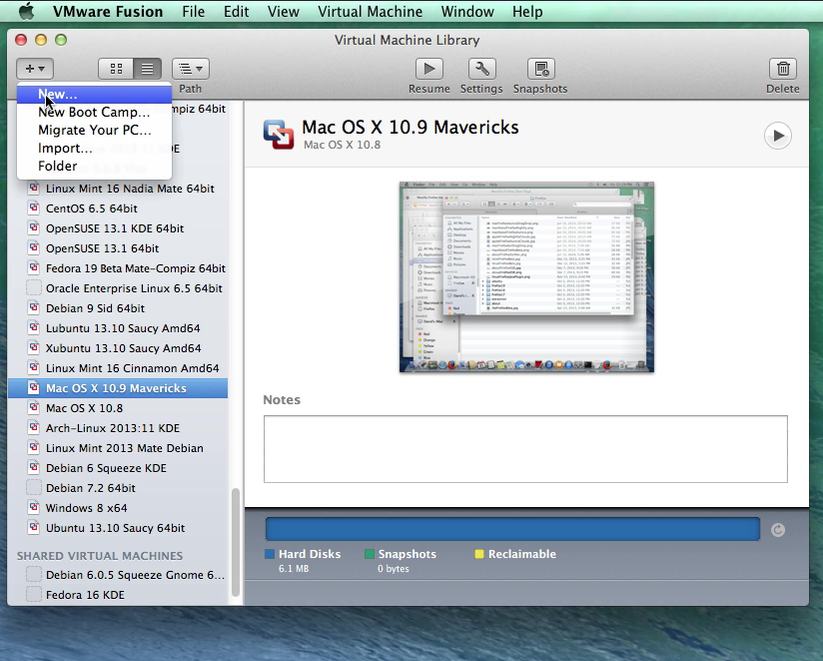Click the icon beside OpenSUSE 13.1 64bit
The width and height of the screenshot is (823, 661).
[x=34, y=248]
